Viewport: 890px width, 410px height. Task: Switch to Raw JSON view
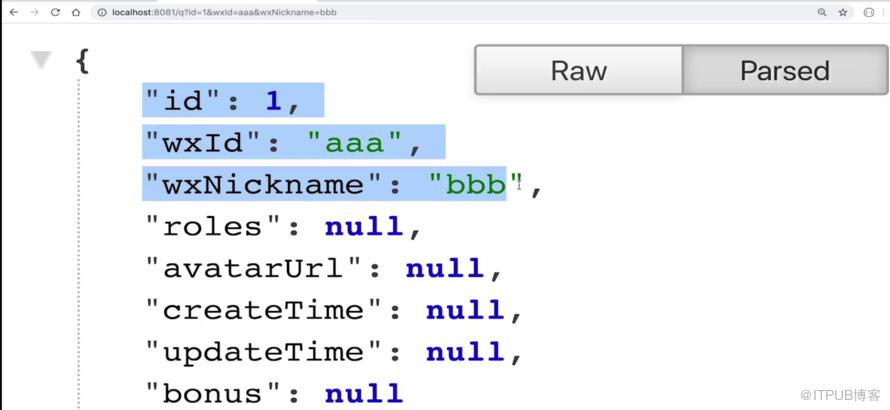(x=578, y=70)
